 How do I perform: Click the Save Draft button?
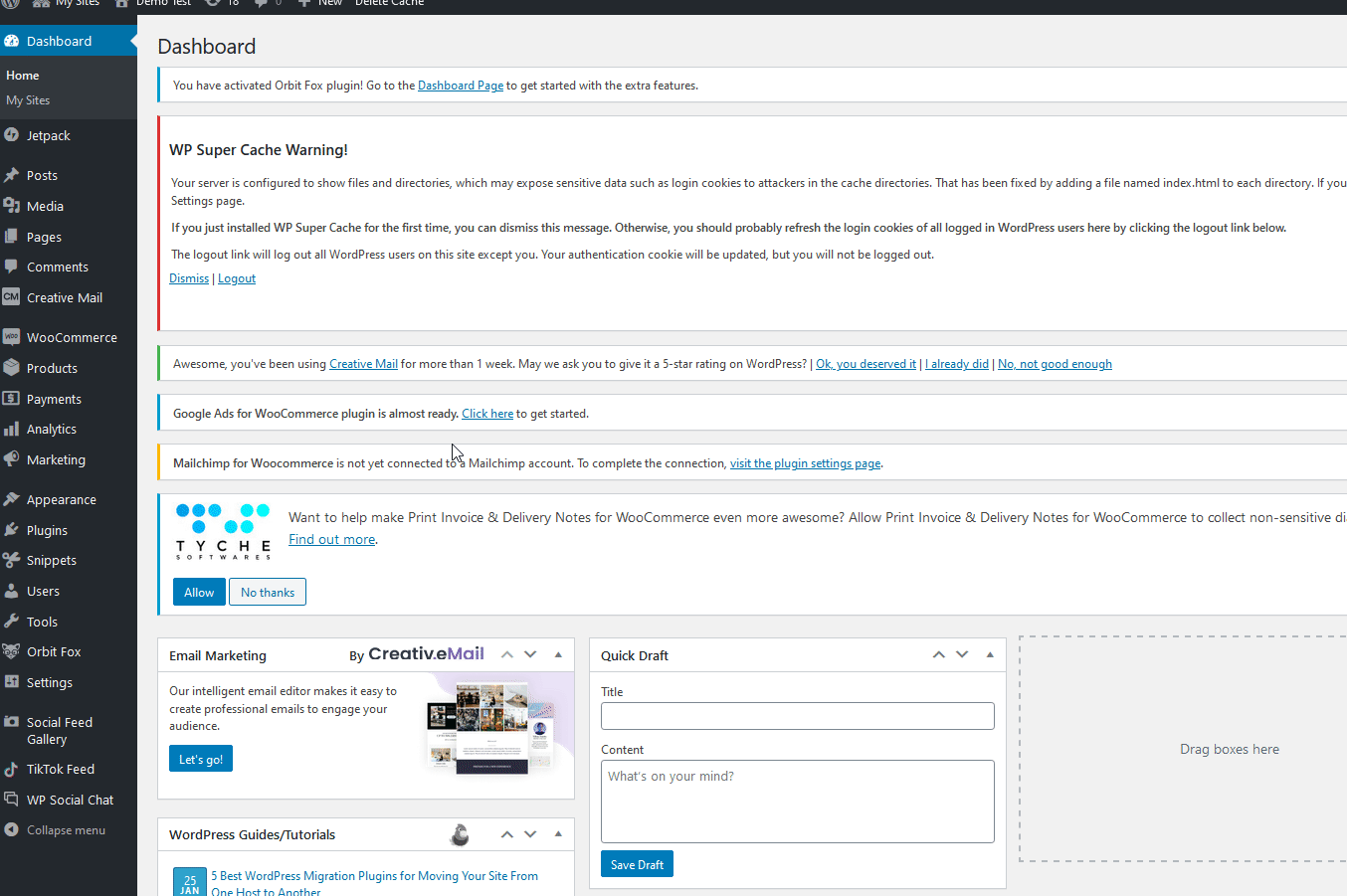(x=637, y=864)
